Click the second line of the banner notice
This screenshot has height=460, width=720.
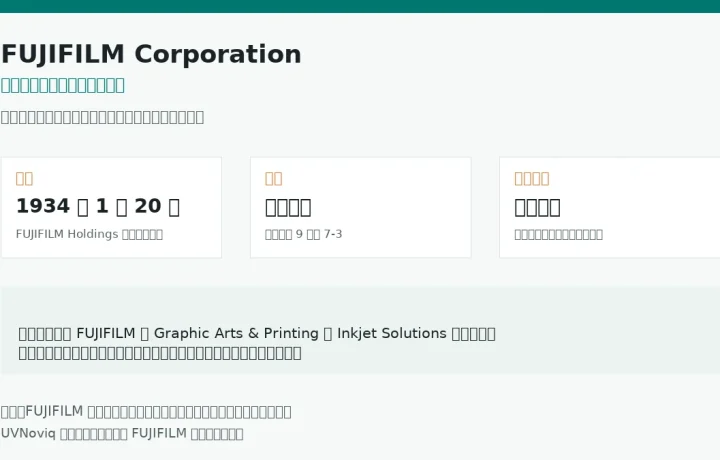pyautogui.click(x=160, y=353)
